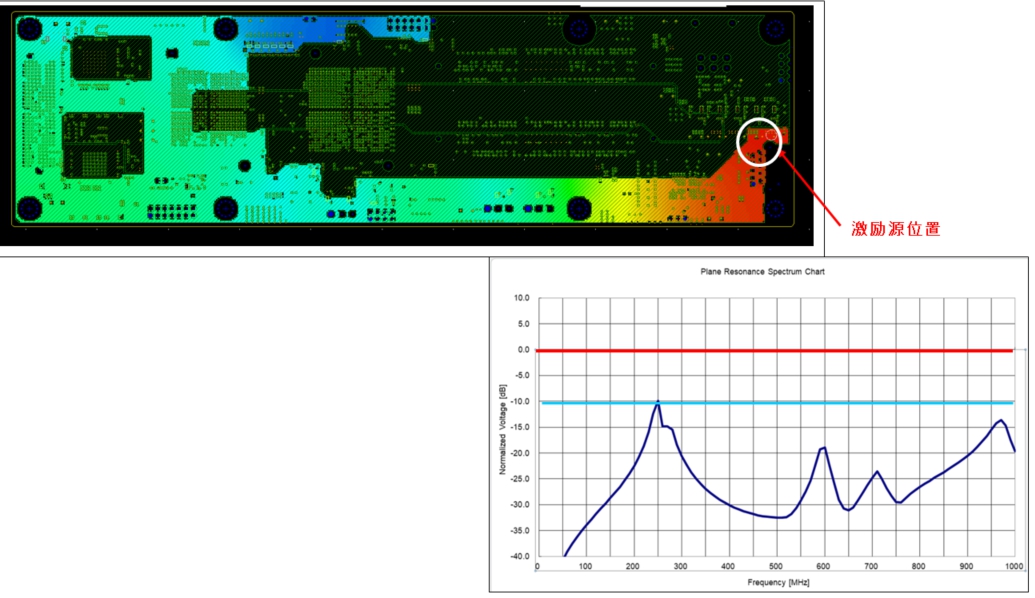This screenshot has height=598, width=1035.
Task: Click the curve peak near 970 MHz
Action: [x=1000, y=421]
